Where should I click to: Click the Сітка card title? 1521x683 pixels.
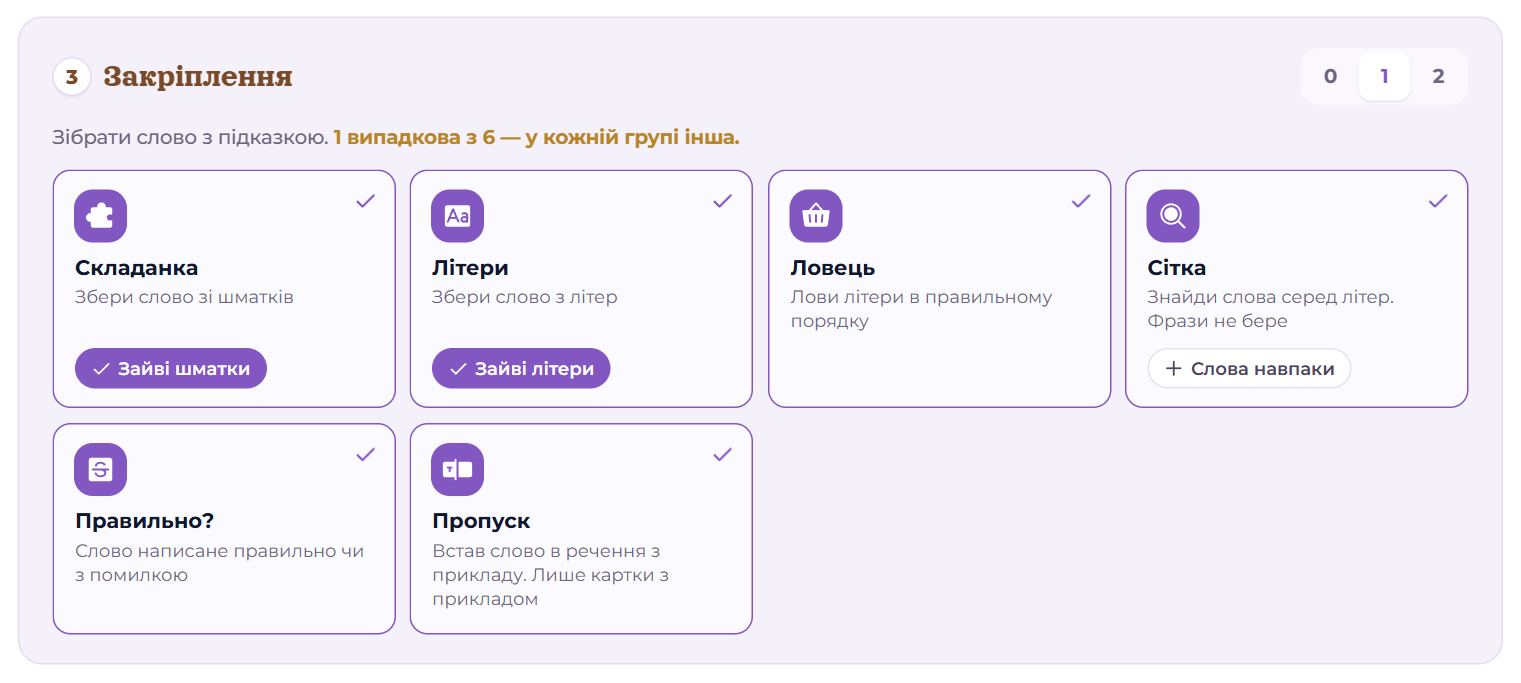tap(1177, 268)
